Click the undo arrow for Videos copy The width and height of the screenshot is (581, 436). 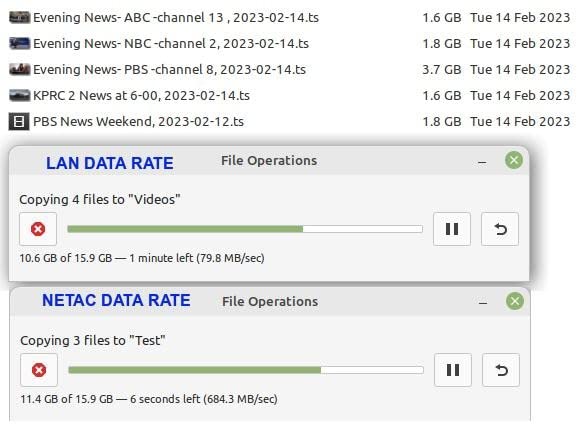click(x=500, y=229)
